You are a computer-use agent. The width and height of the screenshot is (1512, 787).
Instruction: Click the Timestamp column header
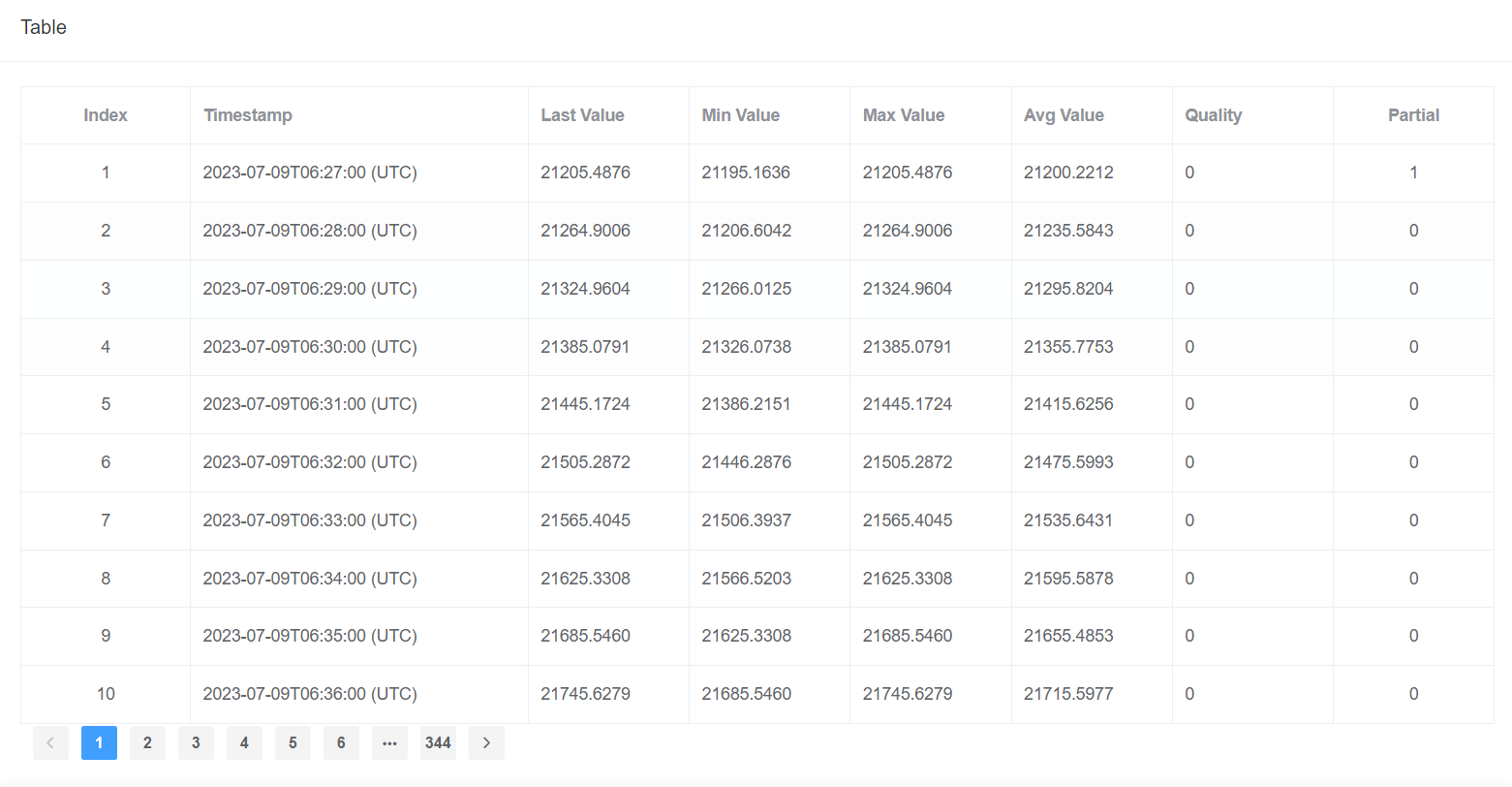(x=248, y=115)
